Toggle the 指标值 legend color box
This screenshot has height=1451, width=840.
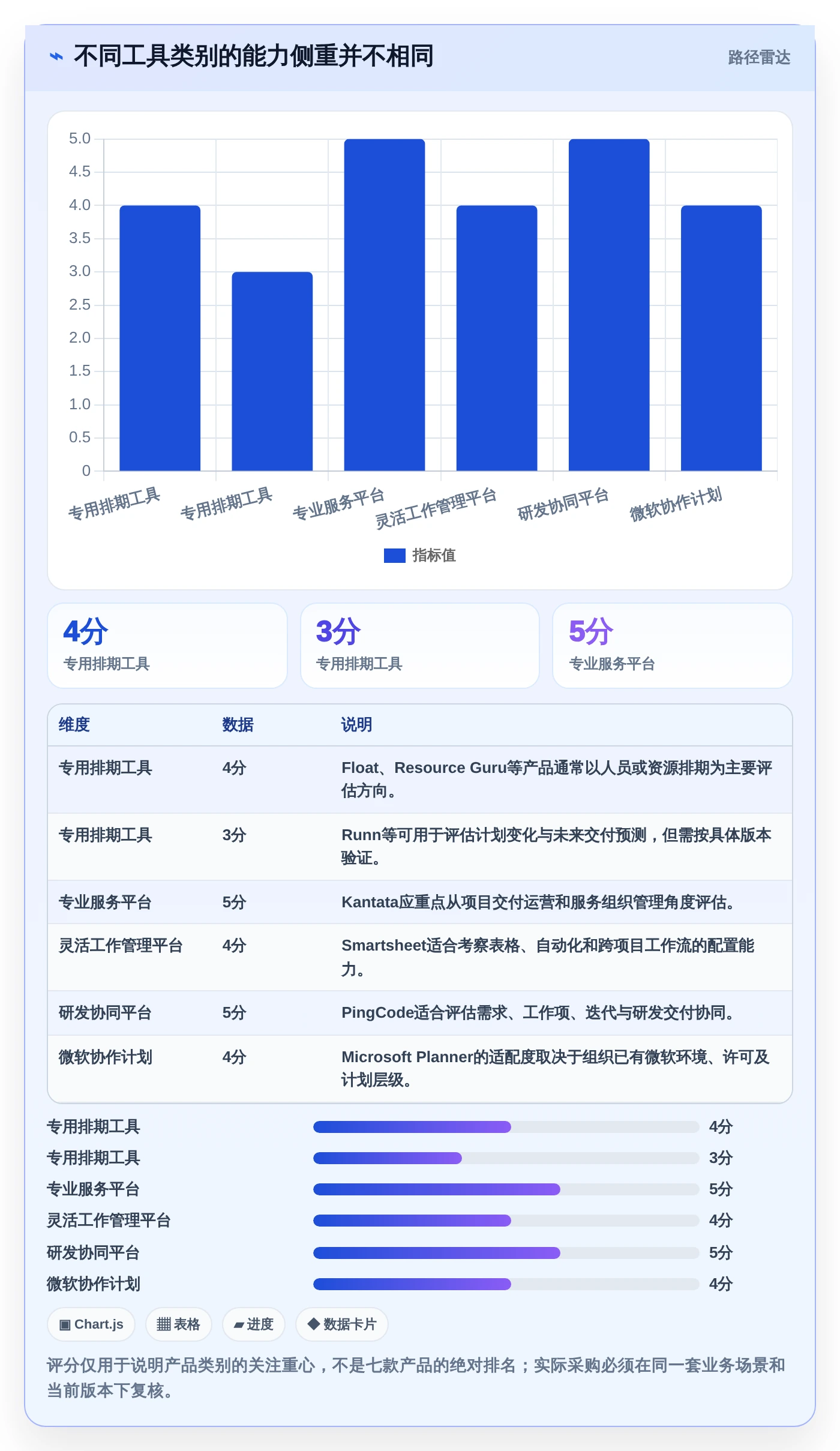coord(394,556)
